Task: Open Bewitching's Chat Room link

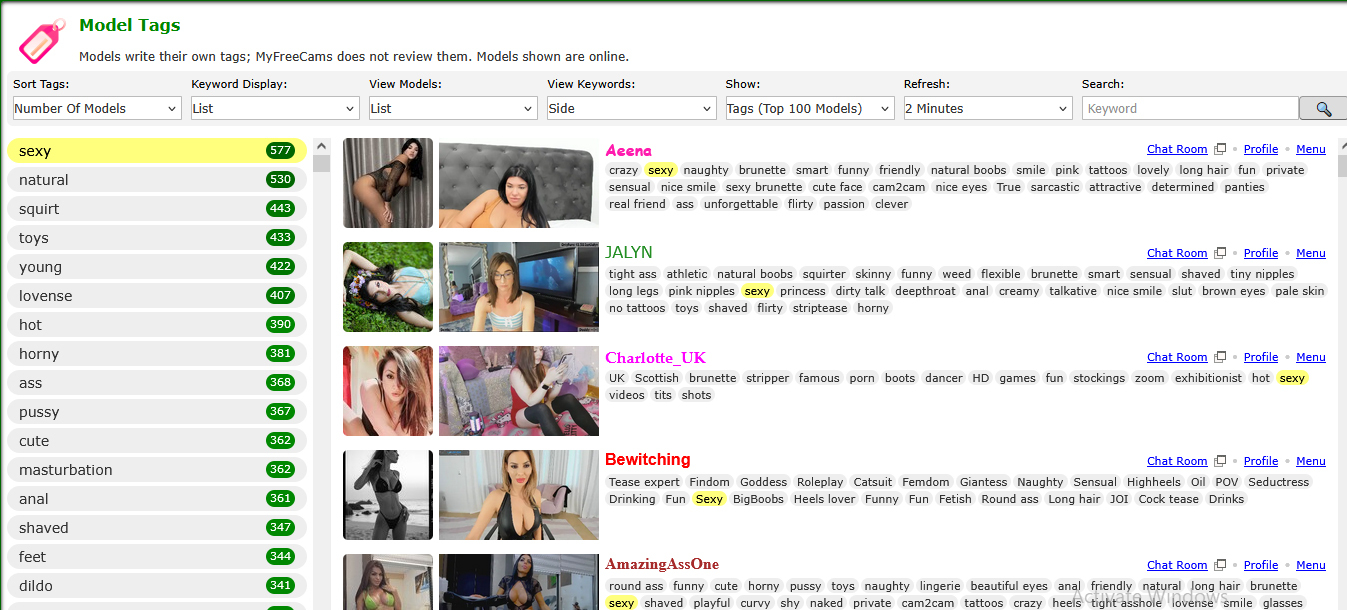Action: pos(1177,461)
